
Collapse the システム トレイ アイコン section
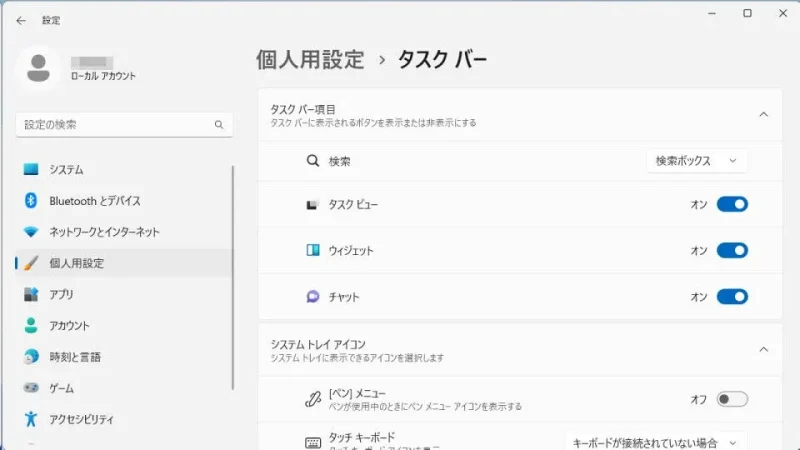(x=764, y=350)
